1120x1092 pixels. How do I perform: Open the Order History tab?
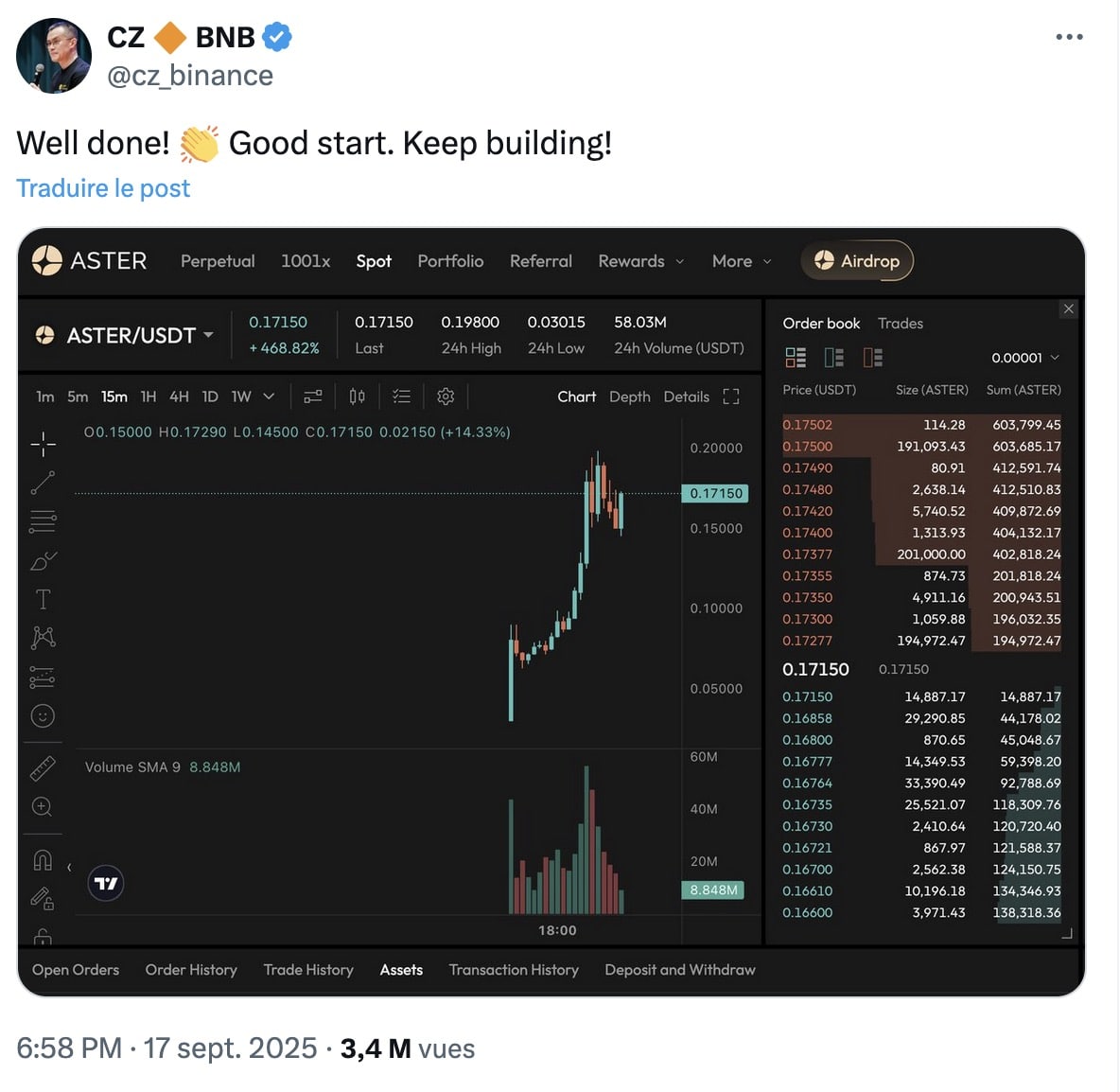coord(191,970)
